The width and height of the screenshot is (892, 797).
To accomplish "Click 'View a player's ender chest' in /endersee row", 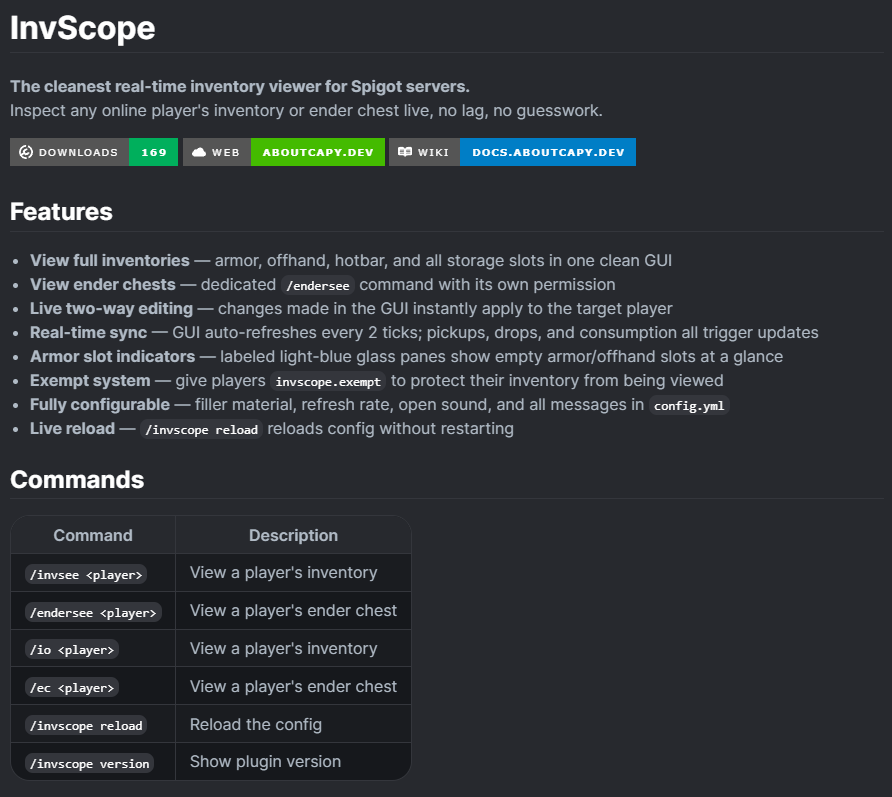I will 293,610.
